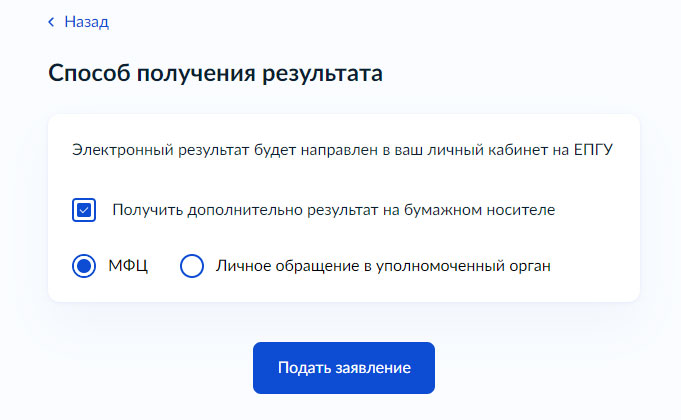
Task: Click the back chevron arrow icon
Action: [52, 21]
